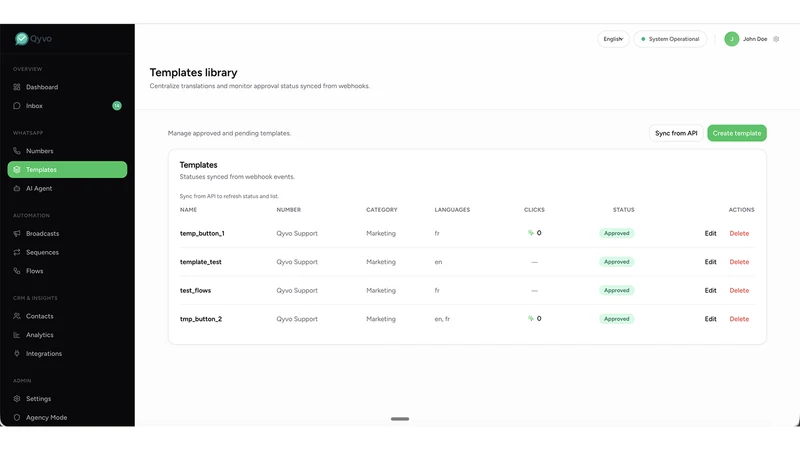Viewport: 800px width, 450px height.
Task: Click the Settings gear icon in sidebar
Action: tap(17, 399)
